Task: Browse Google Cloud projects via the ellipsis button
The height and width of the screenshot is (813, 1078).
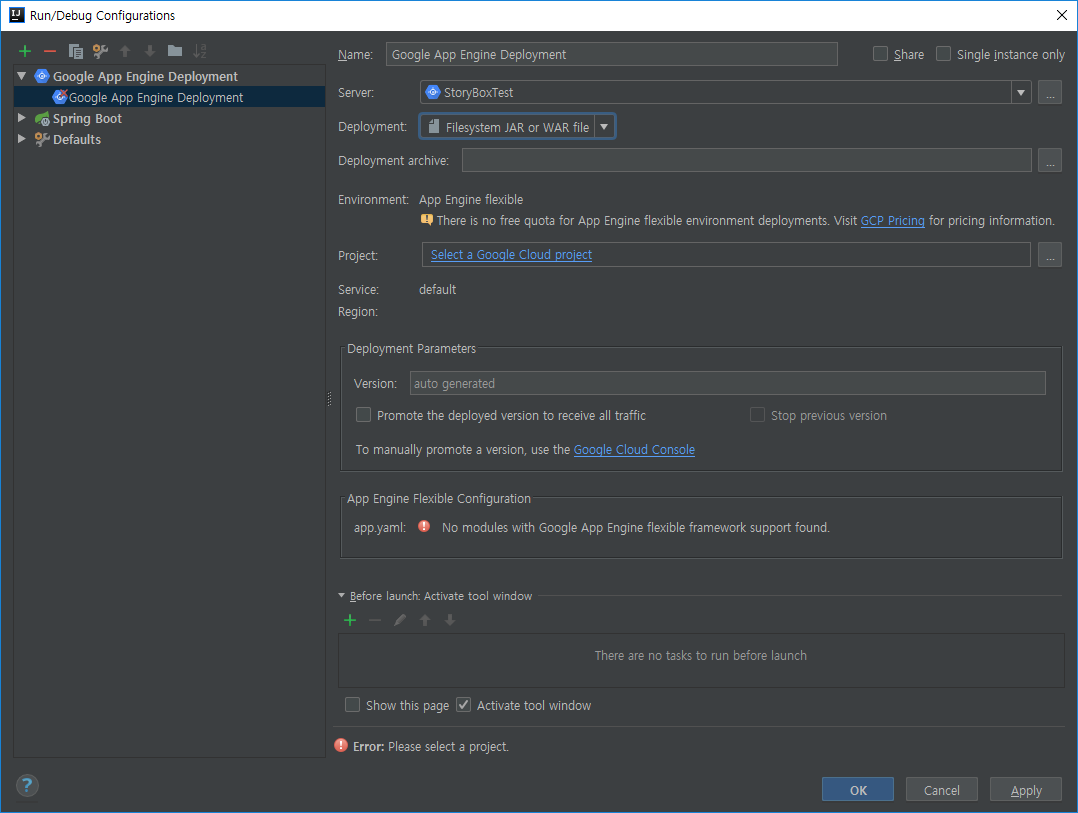Action: pos(1050,254)
